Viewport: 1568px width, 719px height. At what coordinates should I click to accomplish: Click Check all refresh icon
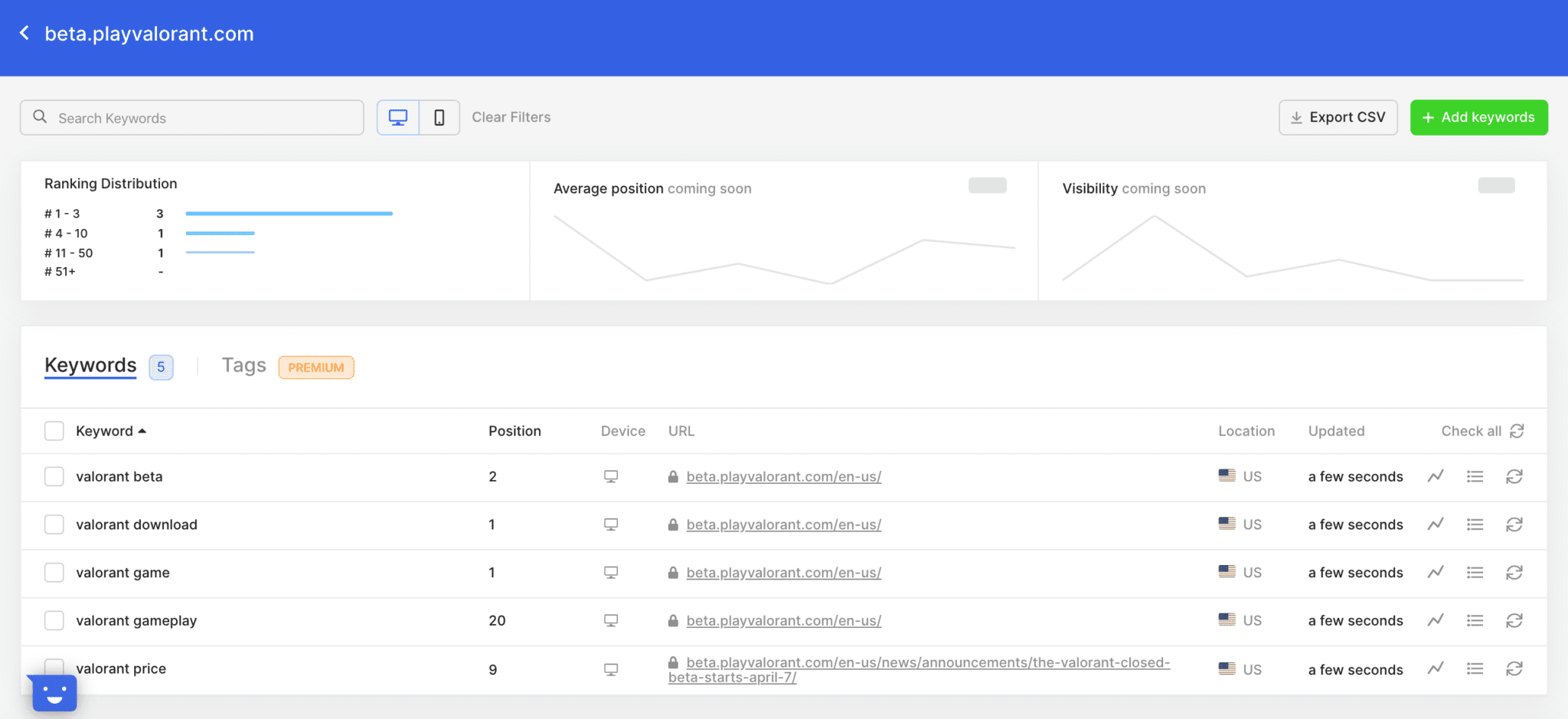[1517, 431]
